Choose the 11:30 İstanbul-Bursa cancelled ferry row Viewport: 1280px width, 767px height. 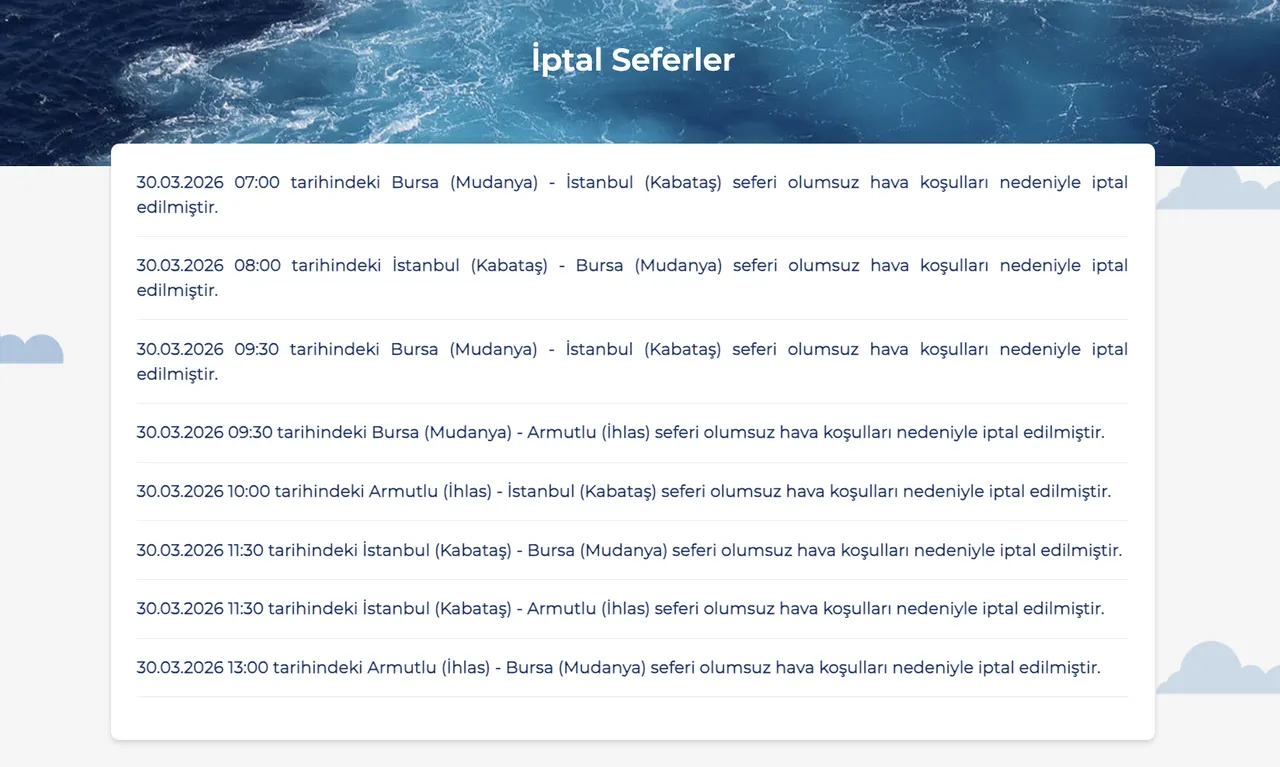[x=629, y=549]
